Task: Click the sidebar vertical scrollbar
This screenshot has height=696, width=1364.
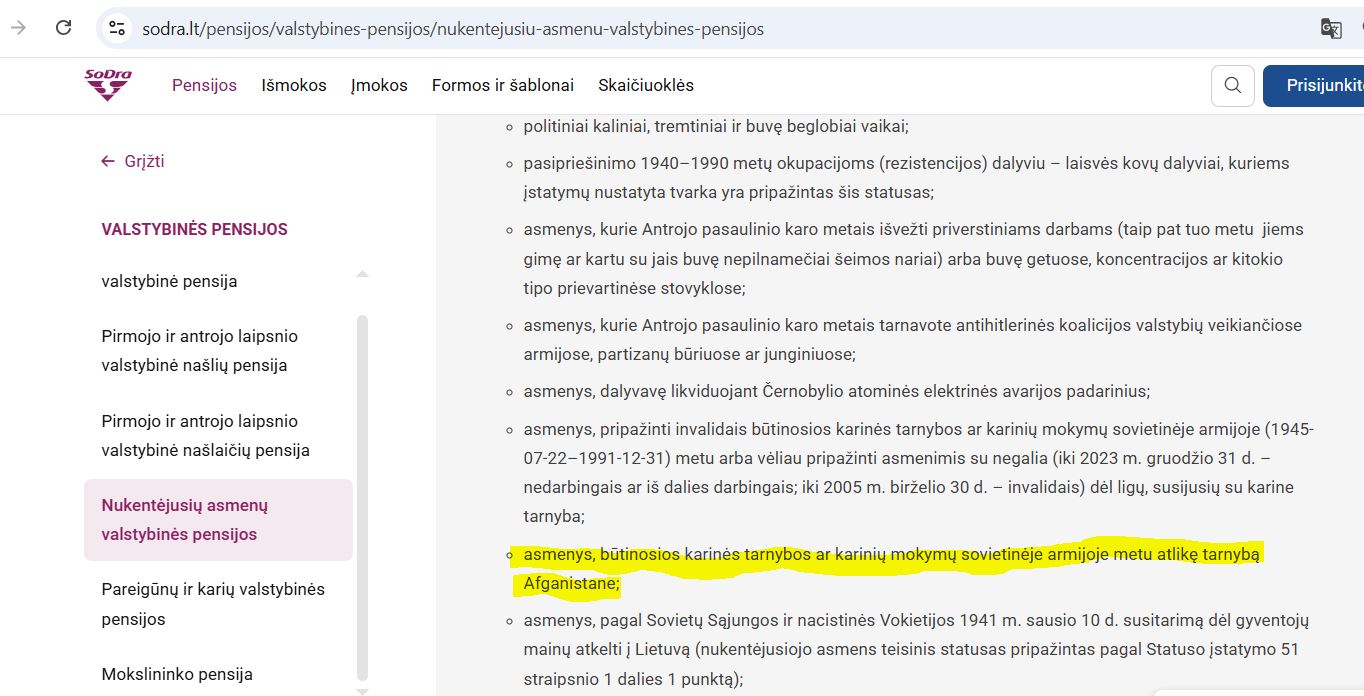Action: tap(362, 500)
